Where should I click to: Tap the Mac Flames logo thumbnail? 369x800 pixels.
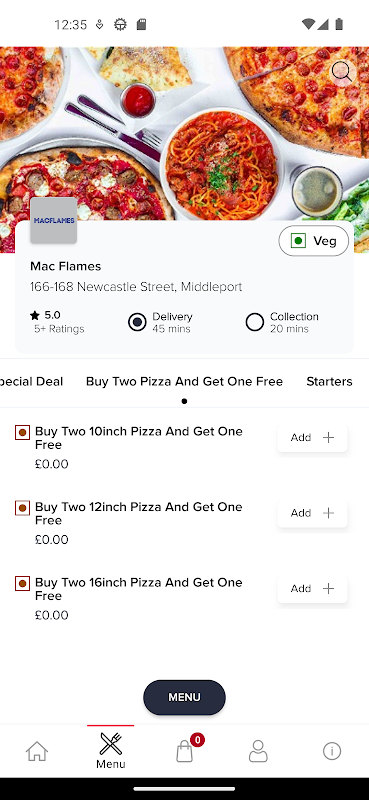coord(54,220)
